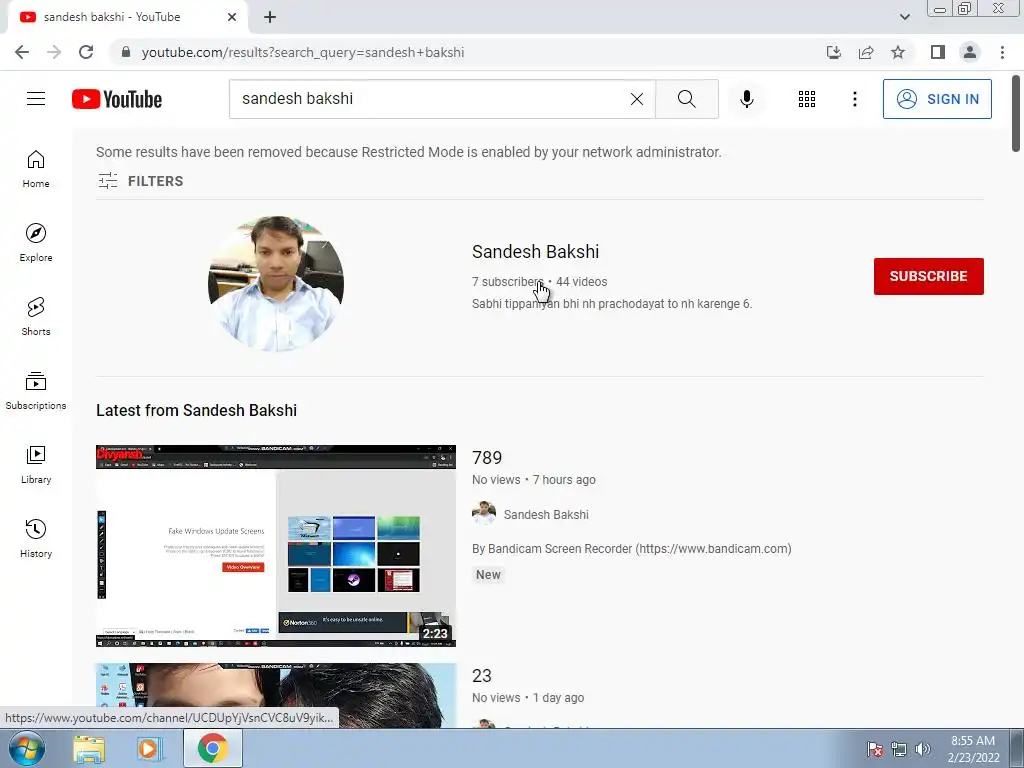This screenshot has height=768, width=1024.
Task: Open the YouTube apps grid icon
Action: (807, 99)
